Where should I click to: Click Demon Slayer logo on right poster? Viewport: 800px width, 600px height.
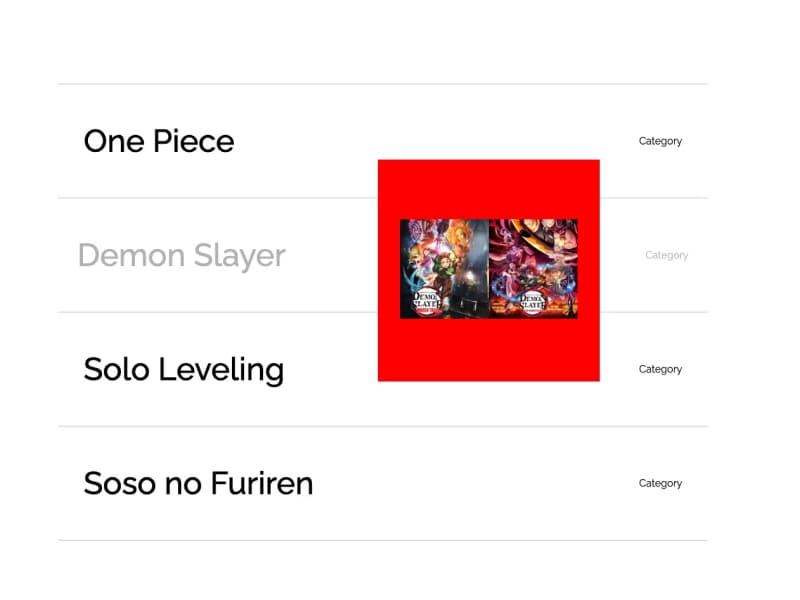pos(531,300)
